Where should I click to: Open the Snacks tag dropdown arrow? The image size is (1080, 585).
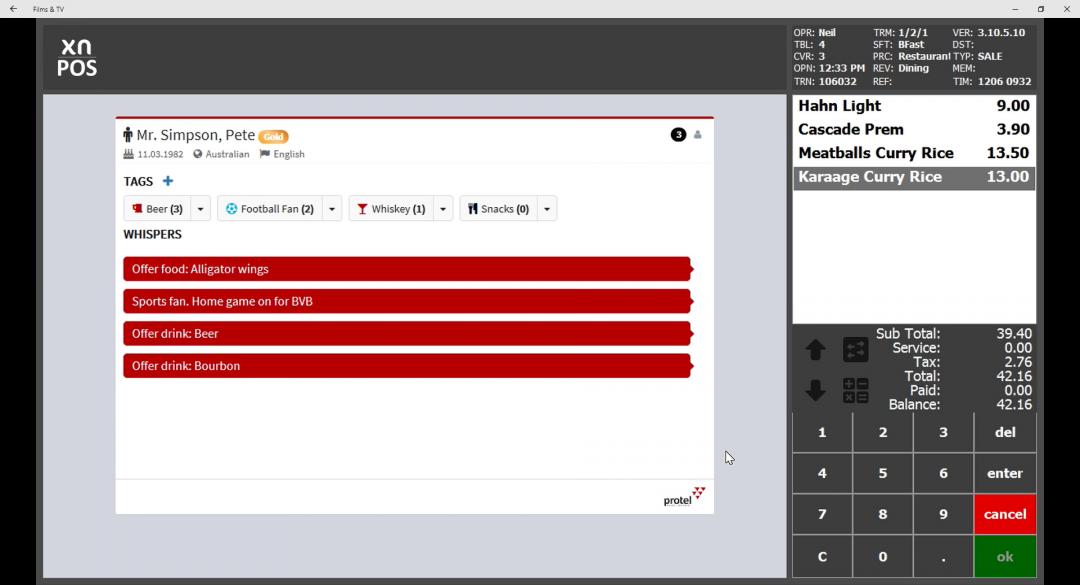[546, 209]
